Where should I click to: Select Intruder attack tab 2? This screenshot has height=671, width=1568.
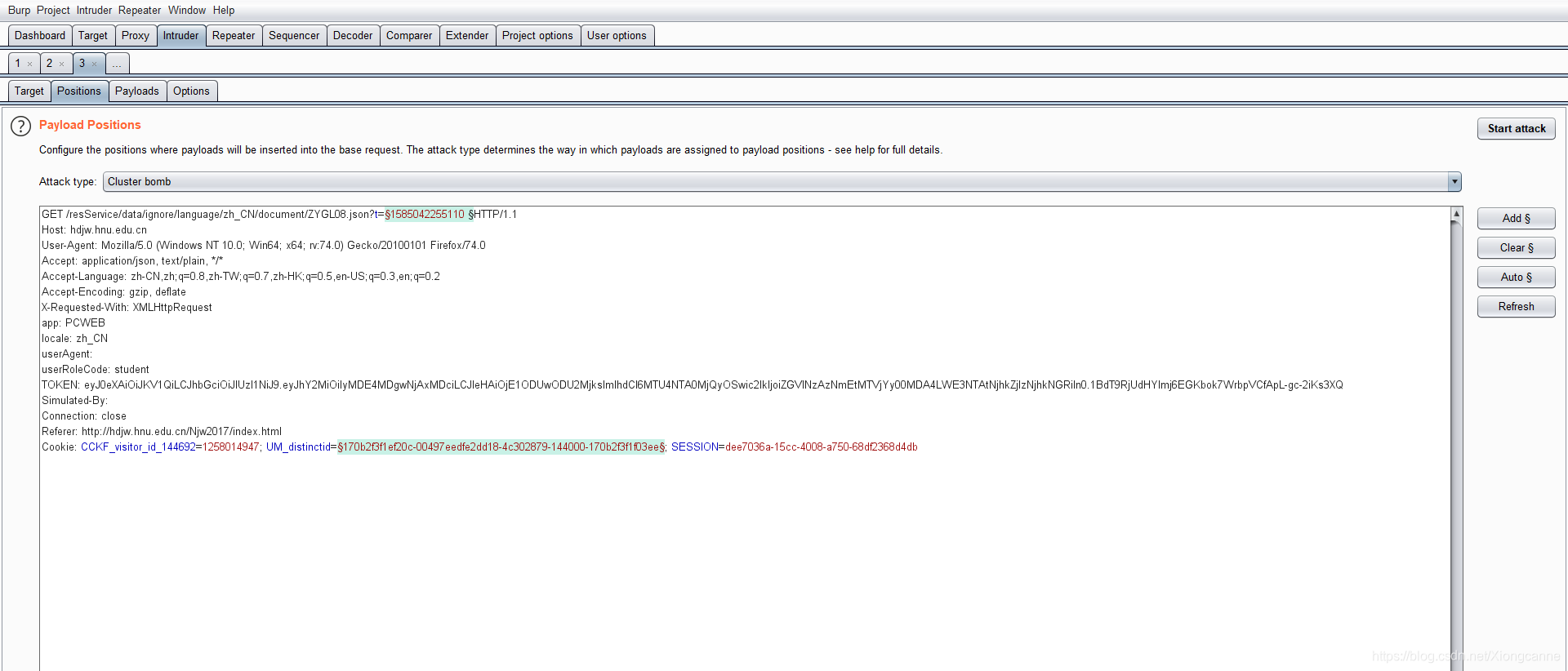pos(49,64)
